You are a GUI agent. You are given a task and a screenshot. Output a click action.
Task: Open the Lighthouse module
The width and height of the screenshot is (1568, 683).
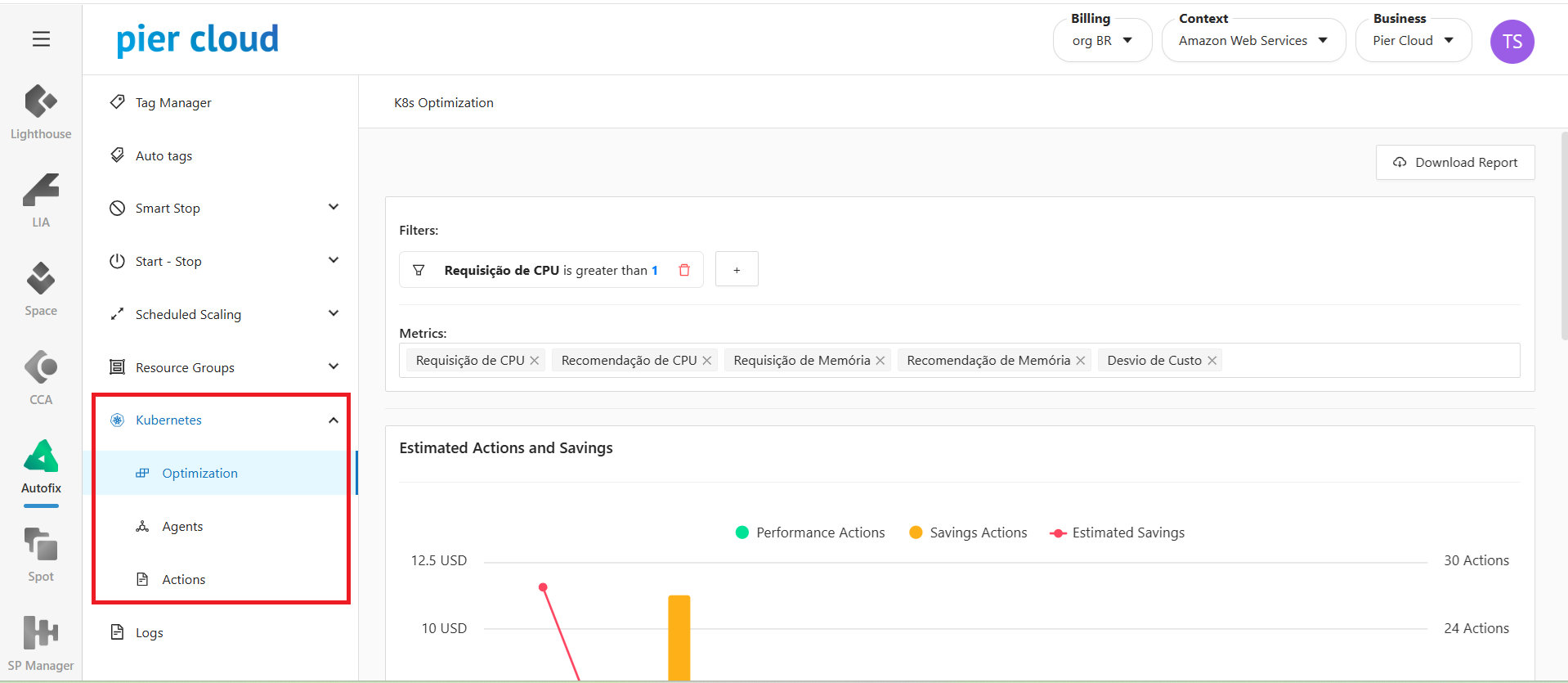41,112
